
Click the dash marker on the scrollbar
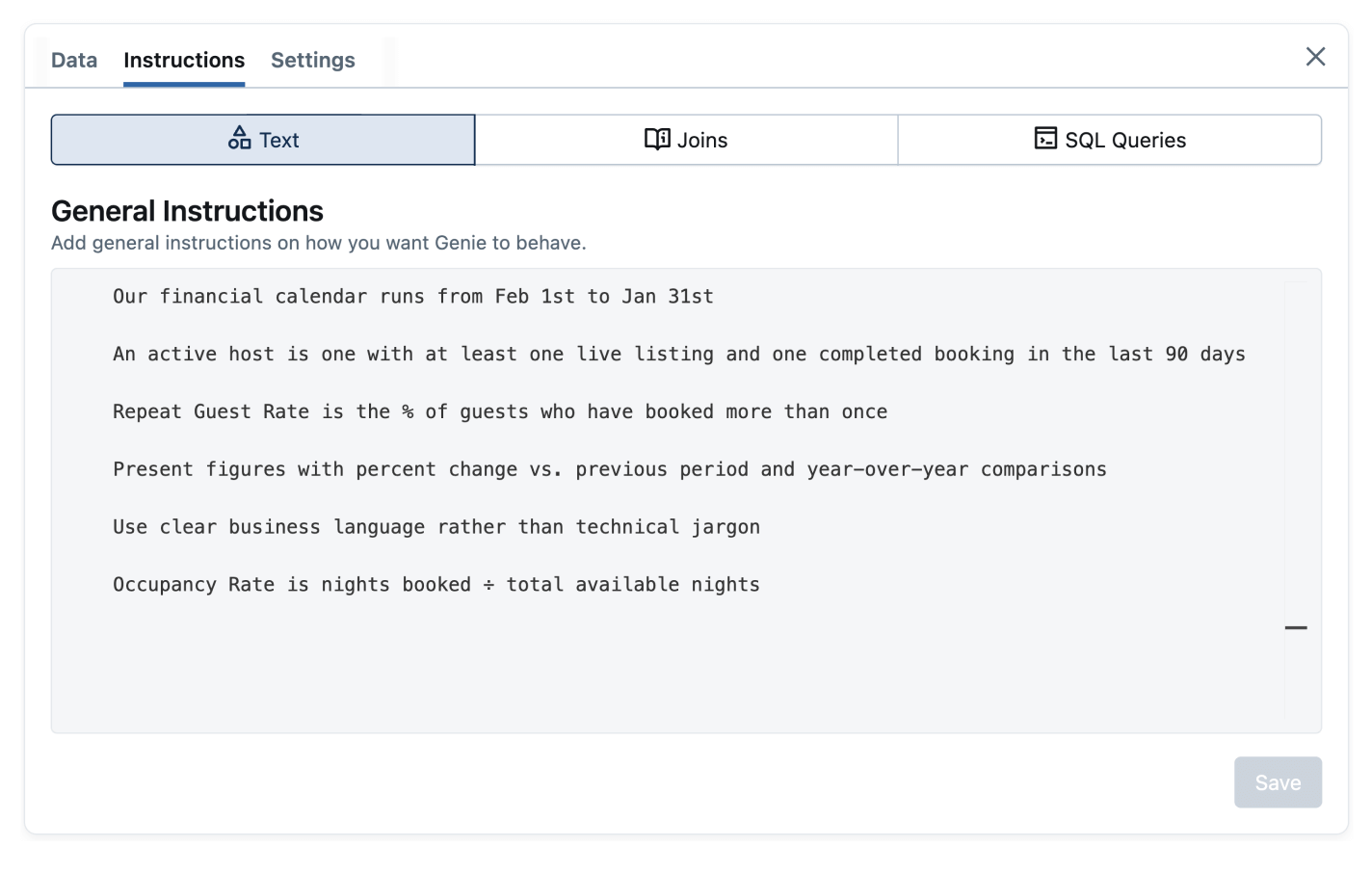(1296, 627)
